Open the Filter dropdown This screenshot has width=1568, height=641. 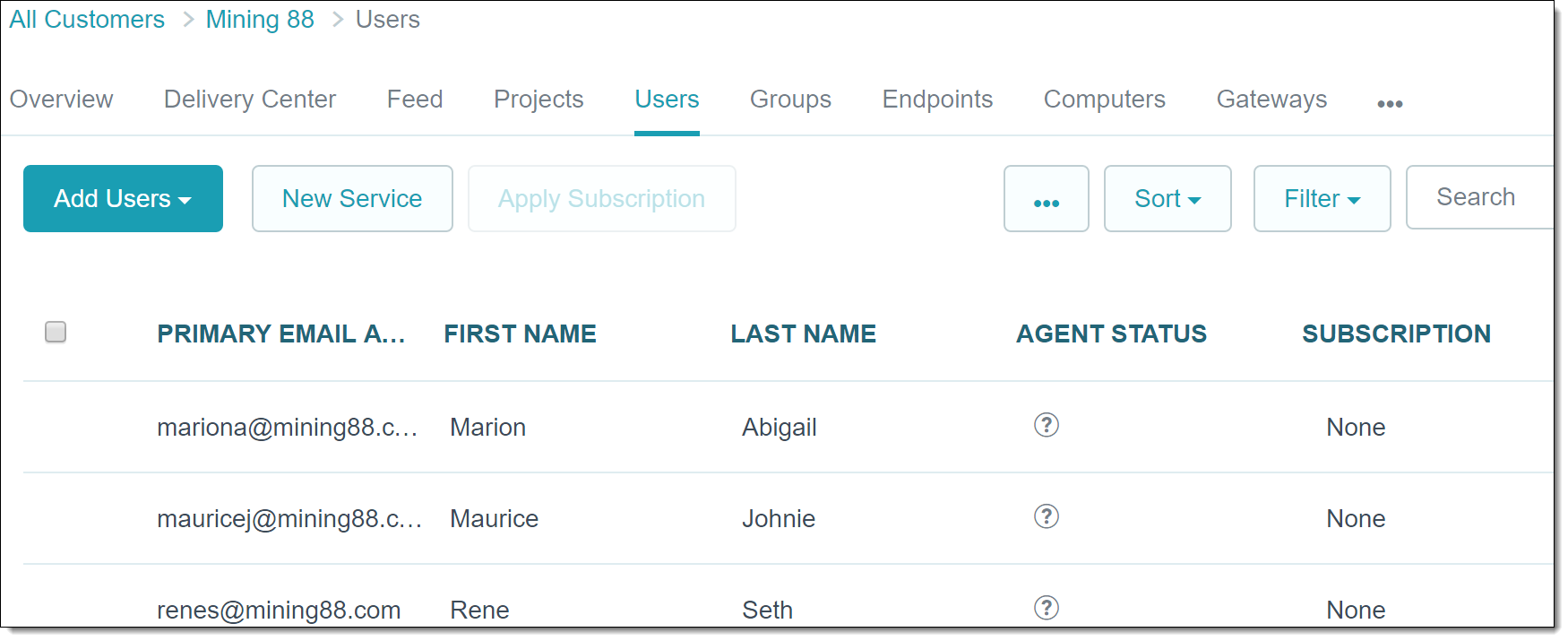coord(1322,198)
